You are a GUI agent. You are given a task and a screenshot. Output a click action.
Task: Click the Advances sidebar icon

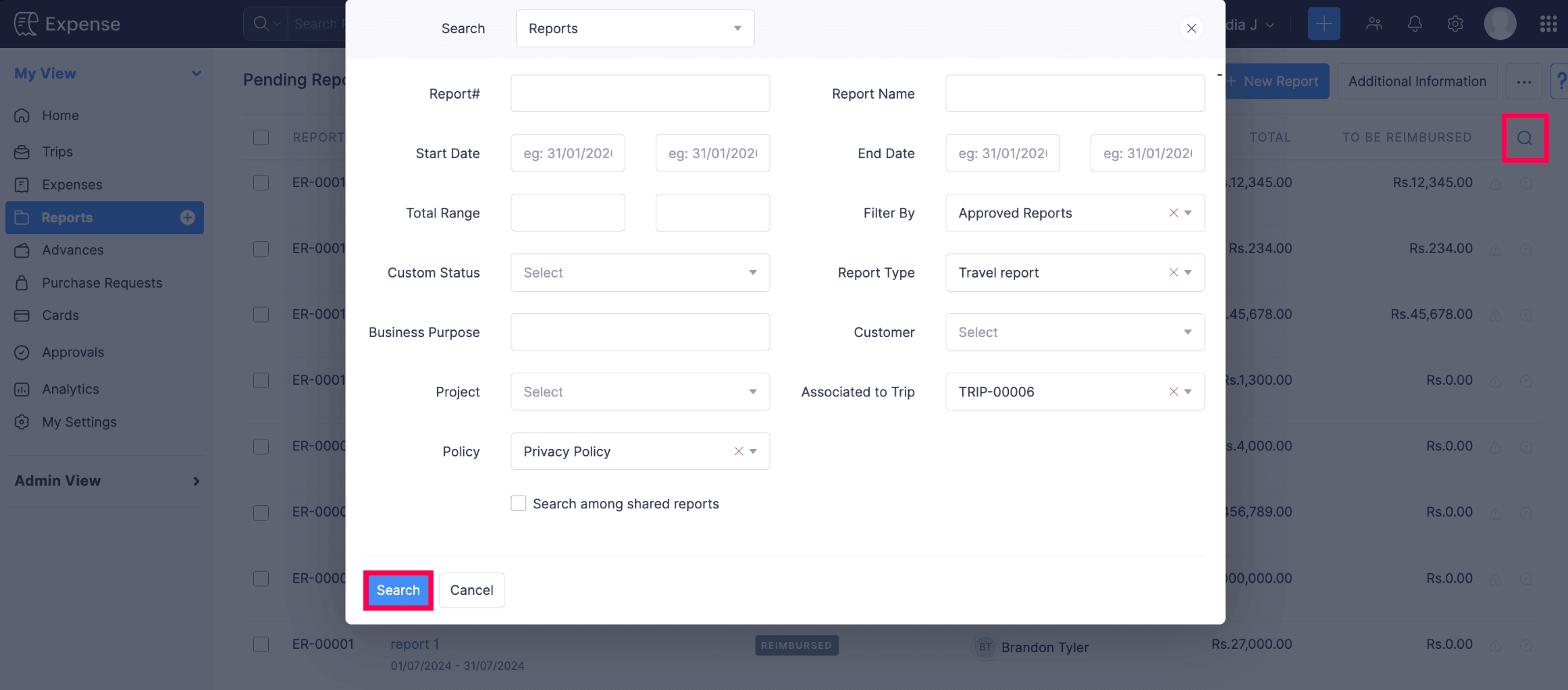tap(22, 250)
